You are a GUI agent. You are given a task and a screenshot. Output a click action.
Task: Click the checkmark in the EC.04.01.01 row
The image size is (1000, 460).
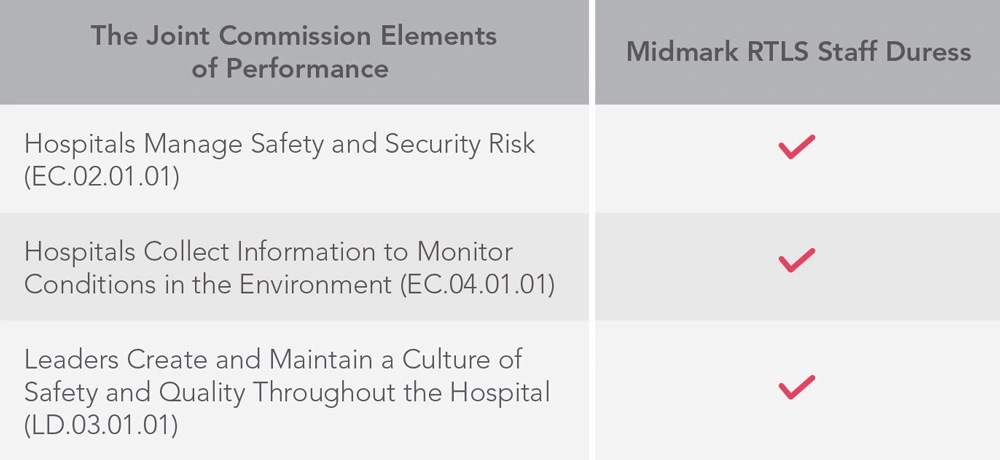(797, 261)
